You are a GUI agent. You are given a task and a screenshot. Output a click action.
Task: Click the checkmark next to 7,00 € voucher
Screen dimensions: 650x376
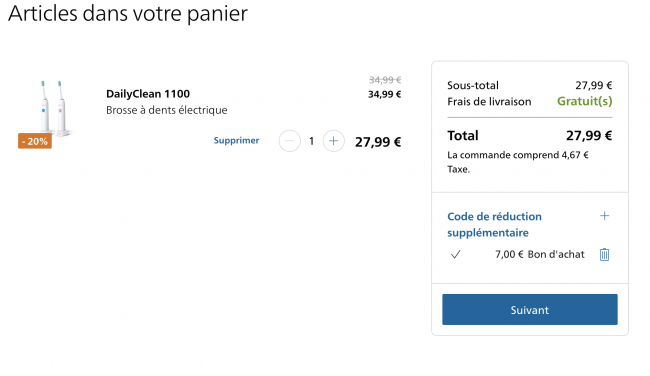point(455,254)
